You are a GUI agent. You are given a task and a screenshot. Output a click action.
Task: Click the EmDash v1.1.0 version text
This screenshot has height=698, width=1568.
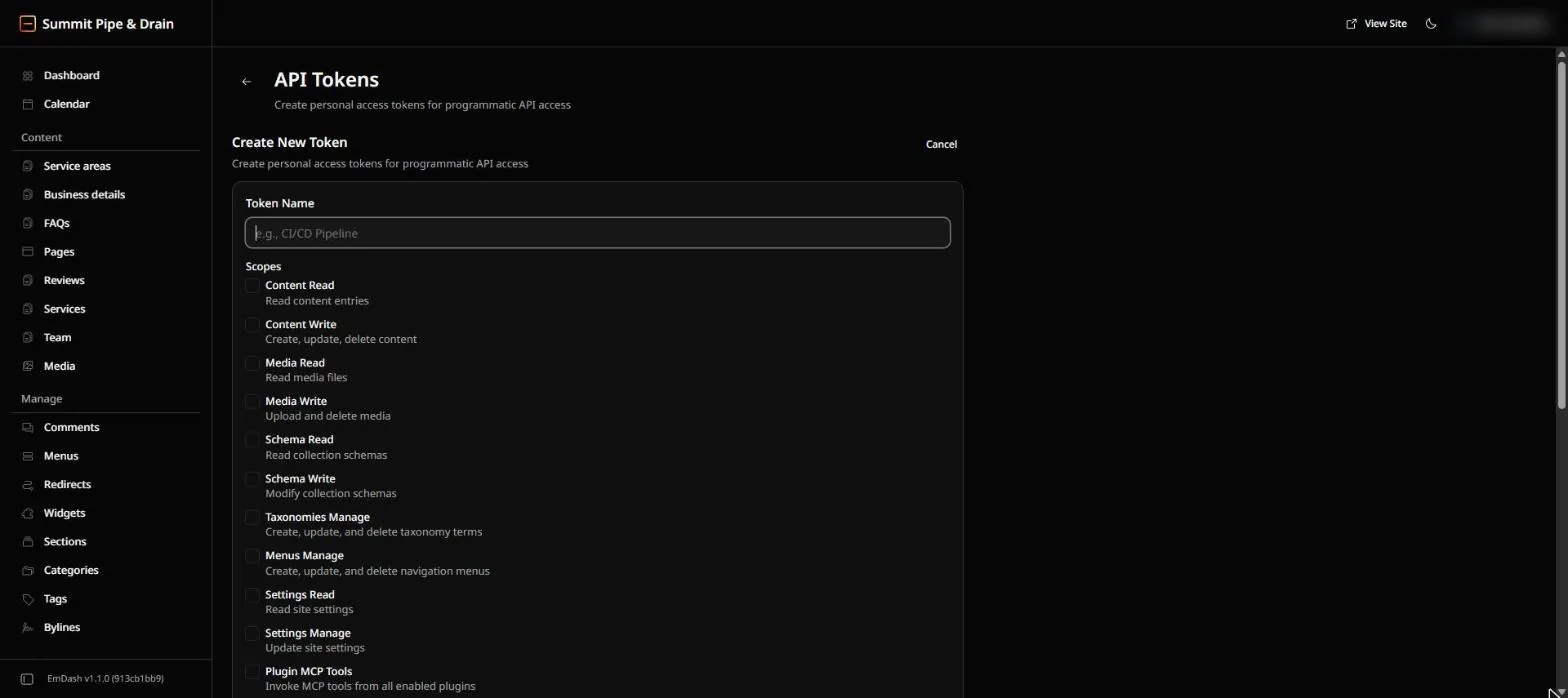(105, 679)
